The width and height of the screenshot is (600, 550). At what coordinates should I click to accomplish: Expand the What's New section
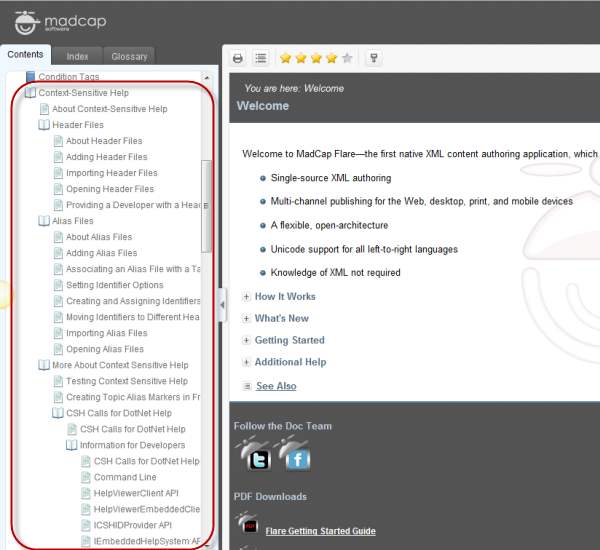247,318
